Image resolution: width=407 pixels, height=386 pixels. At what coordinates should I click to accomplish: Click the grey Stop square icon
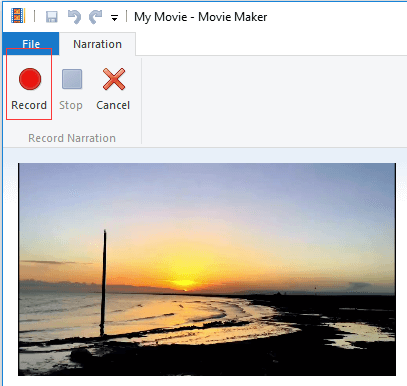pos(72,79)
